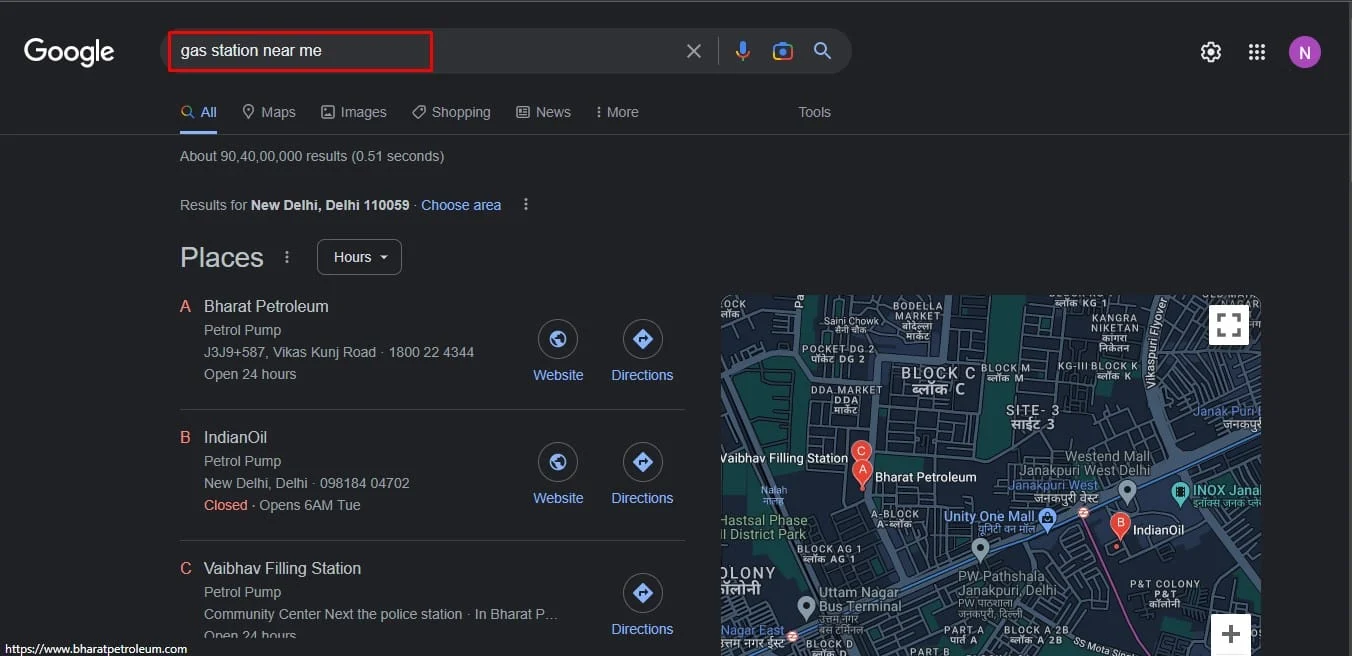
Task: Click Website text link under IndianOil
Action: click(x=558, y=498)
